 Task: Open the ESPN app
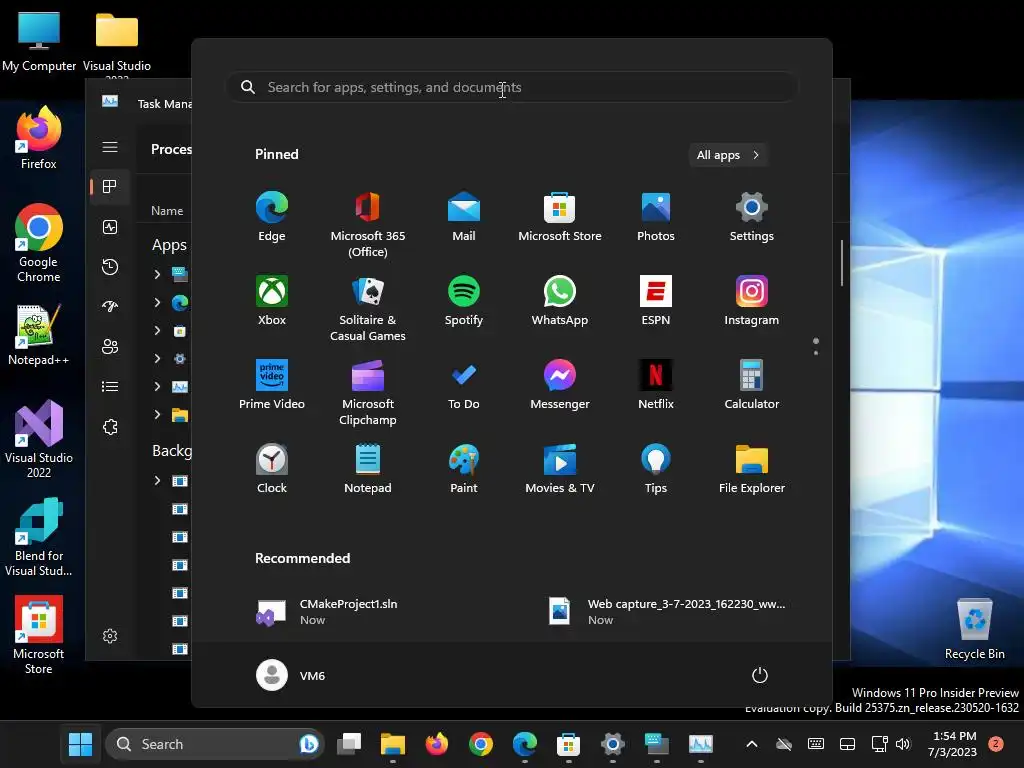(656, 300)
